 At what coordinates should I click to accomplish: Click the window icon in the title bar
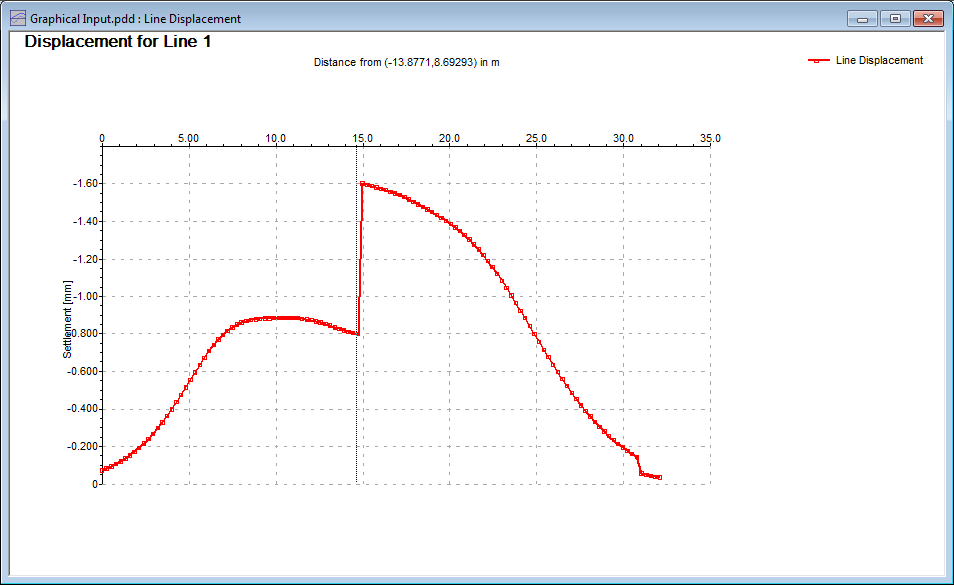pos(18,18)
